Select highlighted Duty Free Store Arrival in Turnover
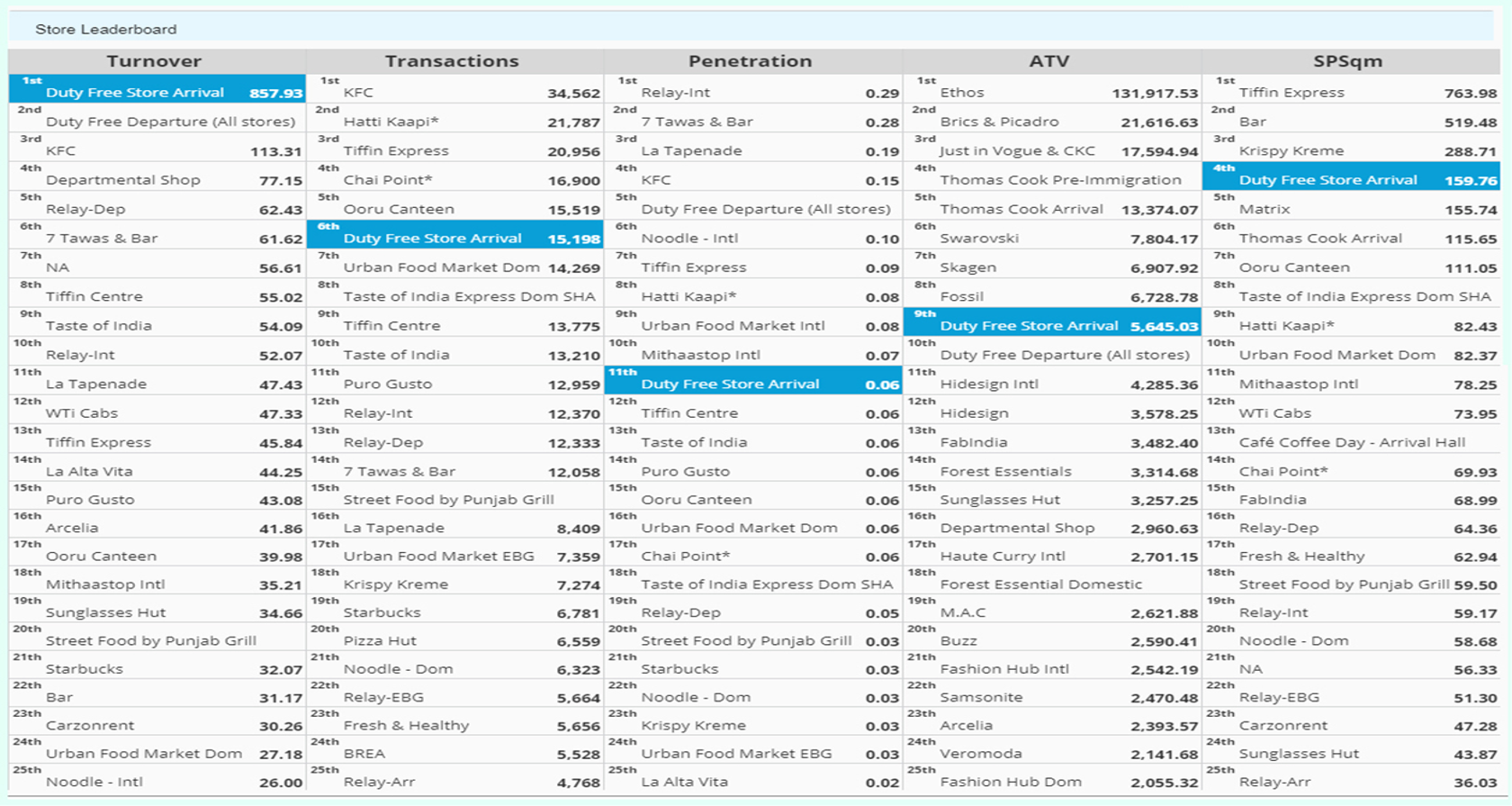The image size is (1512, 806). pyautogui.click(x=135, y=92)
